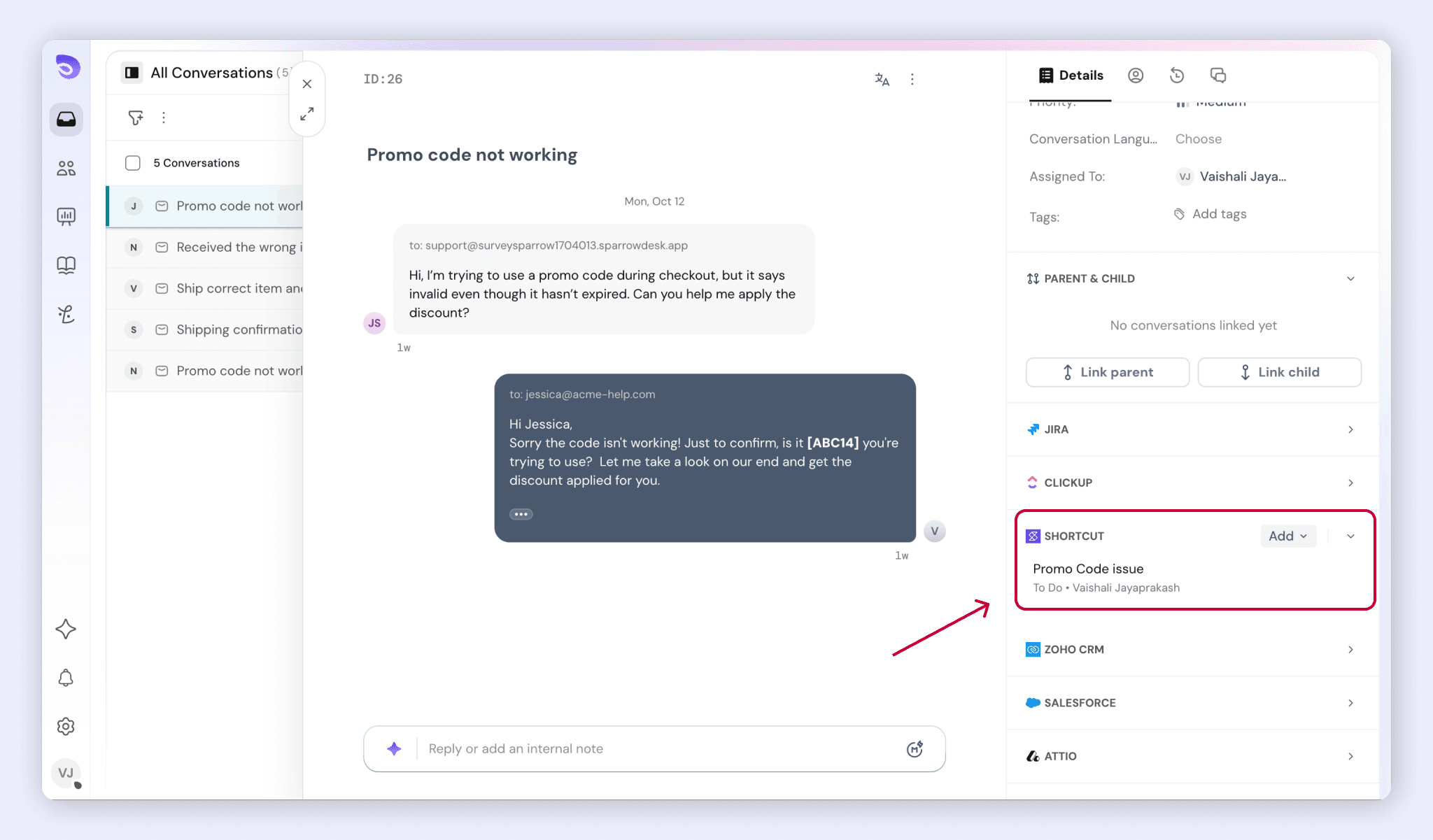
Task: Click the VJ profile avatar in sidebar
Action: click(66, 773)
